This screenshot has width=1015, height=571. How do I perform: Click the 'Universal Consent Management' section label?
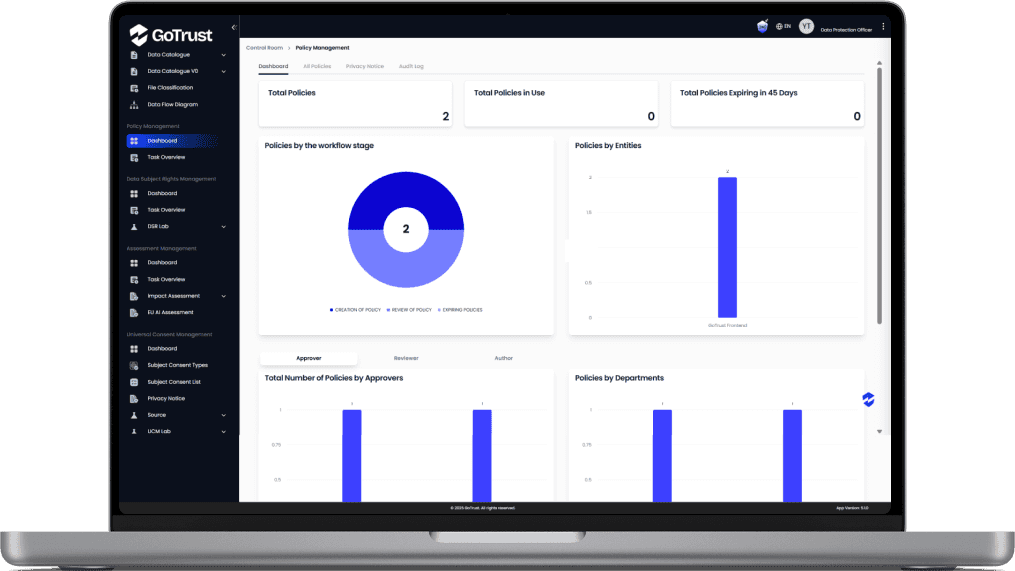(x=170, y=335)
